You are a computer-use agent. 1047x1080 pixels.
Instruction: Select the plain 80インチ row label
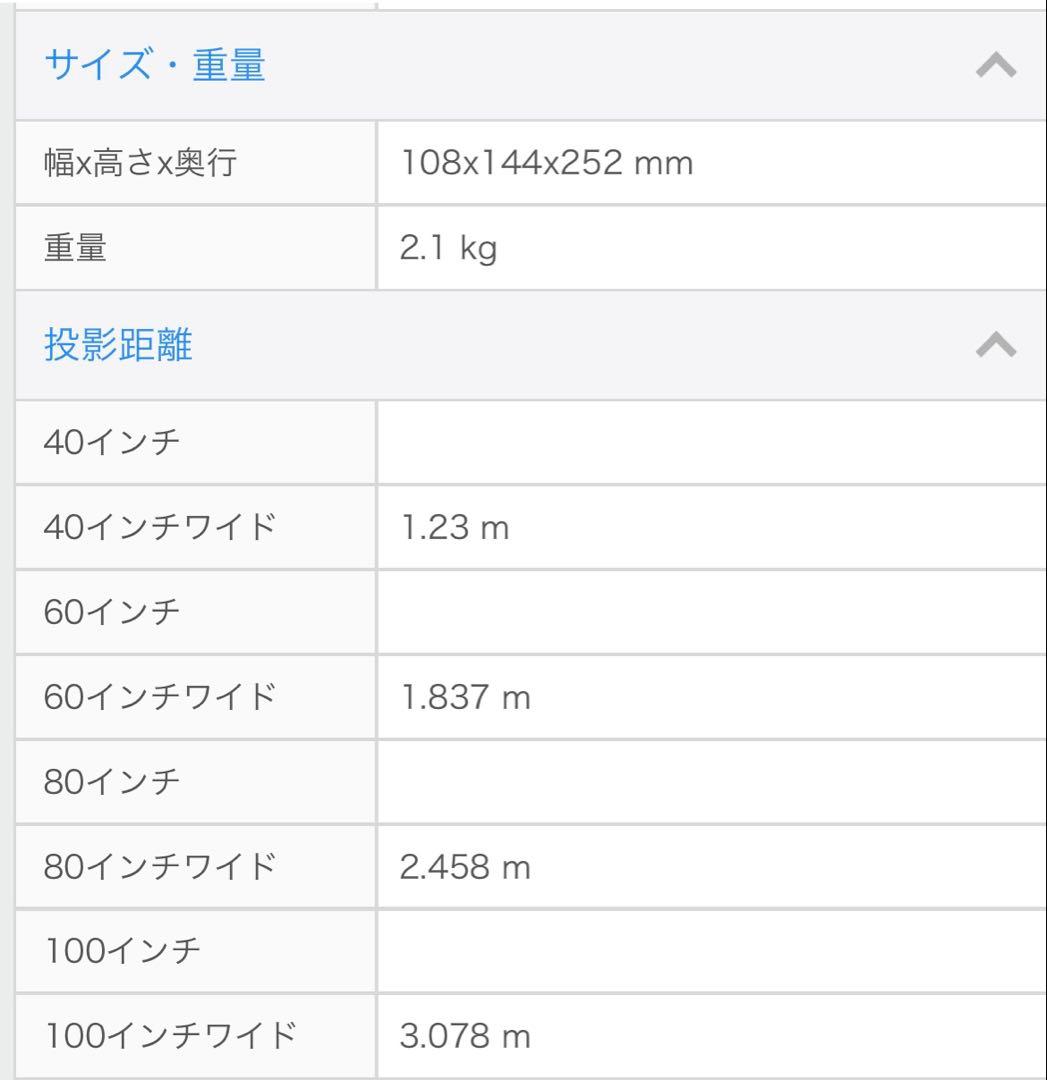(x=112, y=780)
